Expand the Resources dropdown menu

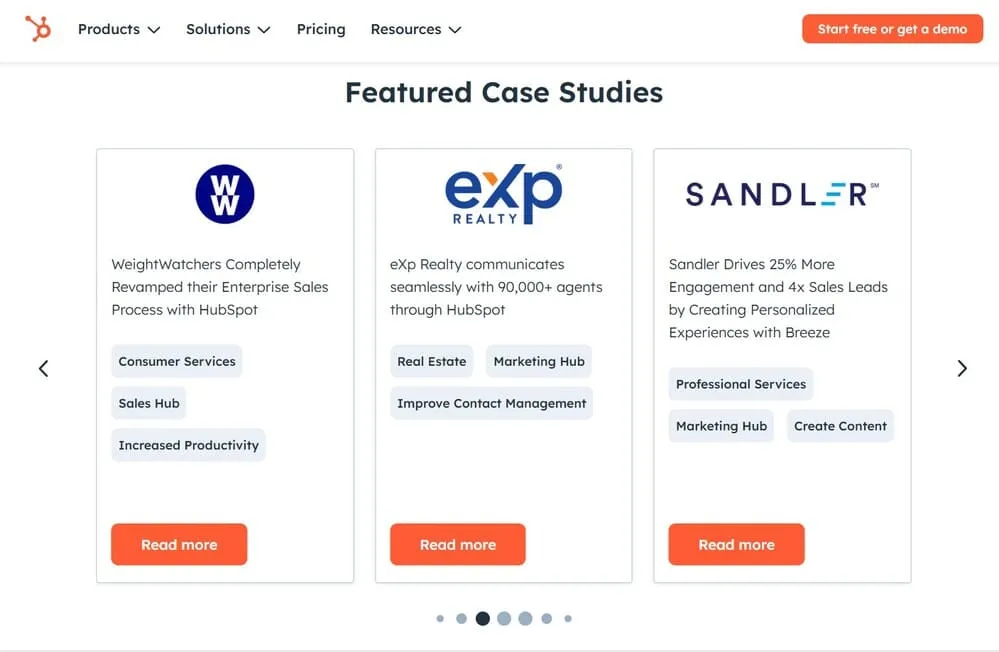coord(415,29)
